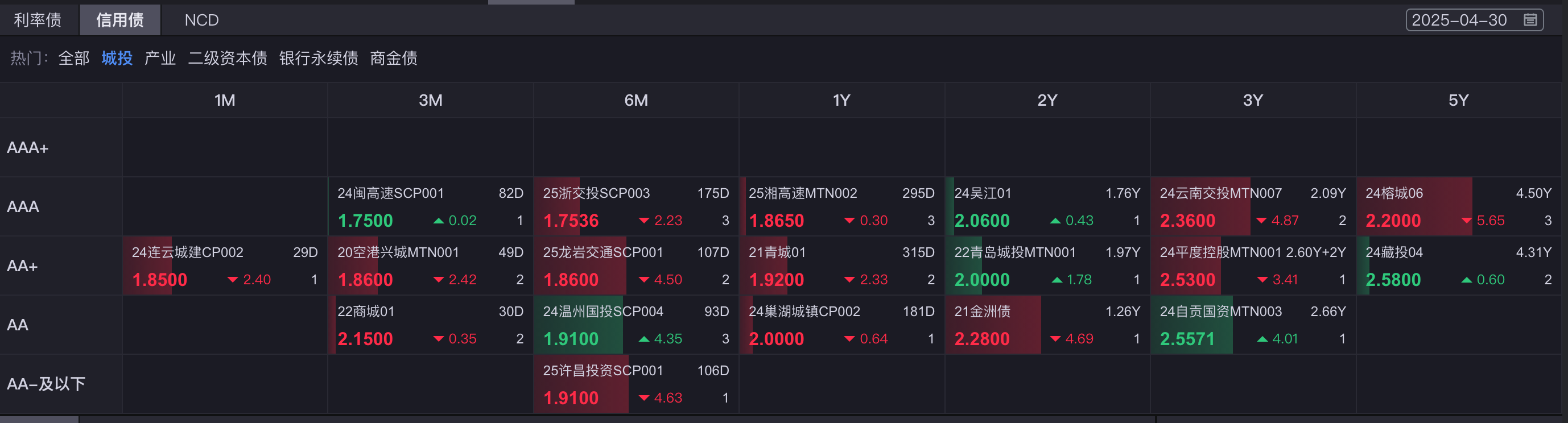Image resolution: width=1568 pixels, height=423 pixels.
Task: Select 24连云城建CP002 bond cell
Action: (225, 266)
